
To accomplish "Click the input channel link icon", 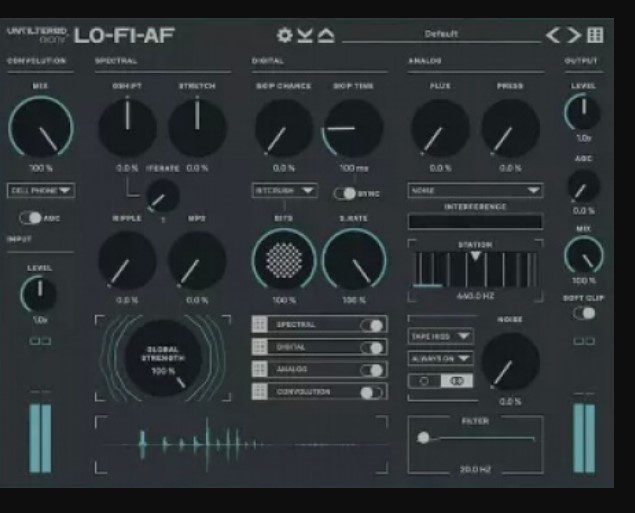I will click(x=40, y=341).
